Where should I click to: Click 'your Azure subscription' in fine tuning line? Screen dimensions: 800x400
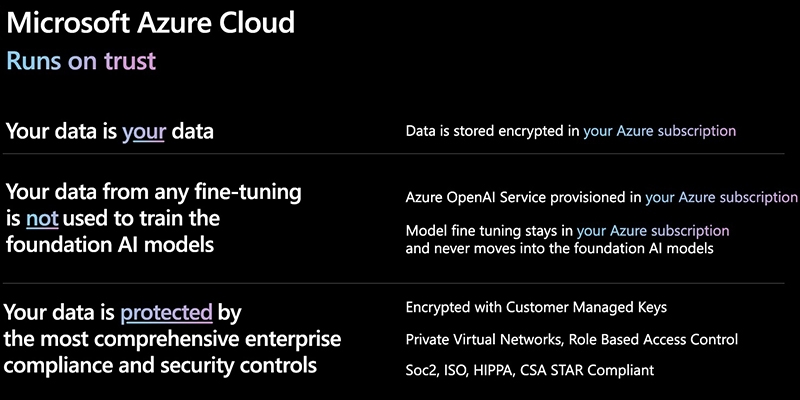coord(653,231)
